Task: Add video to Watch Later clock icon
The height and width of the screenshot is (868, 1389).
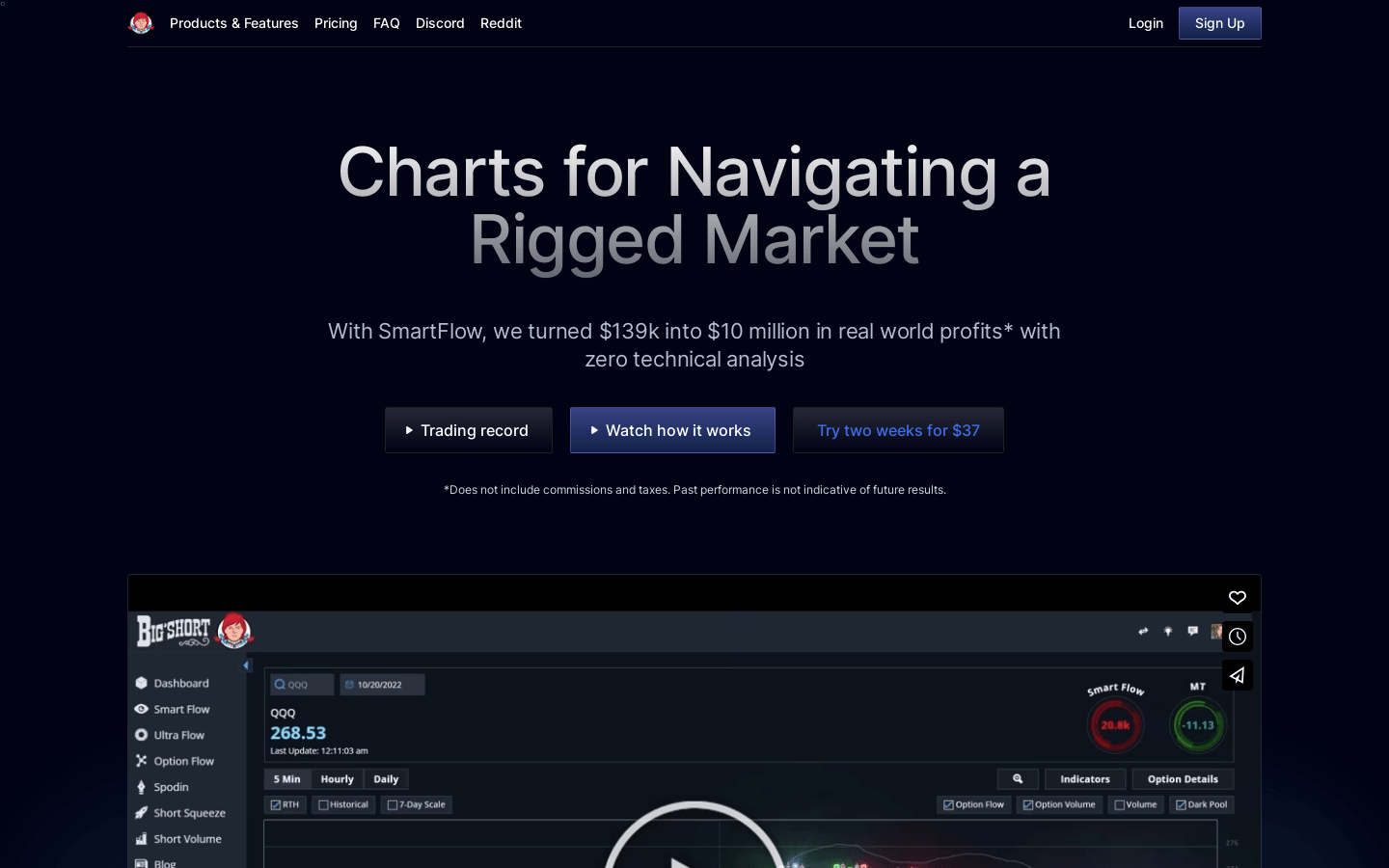Action: click(x=1238, y=637)
